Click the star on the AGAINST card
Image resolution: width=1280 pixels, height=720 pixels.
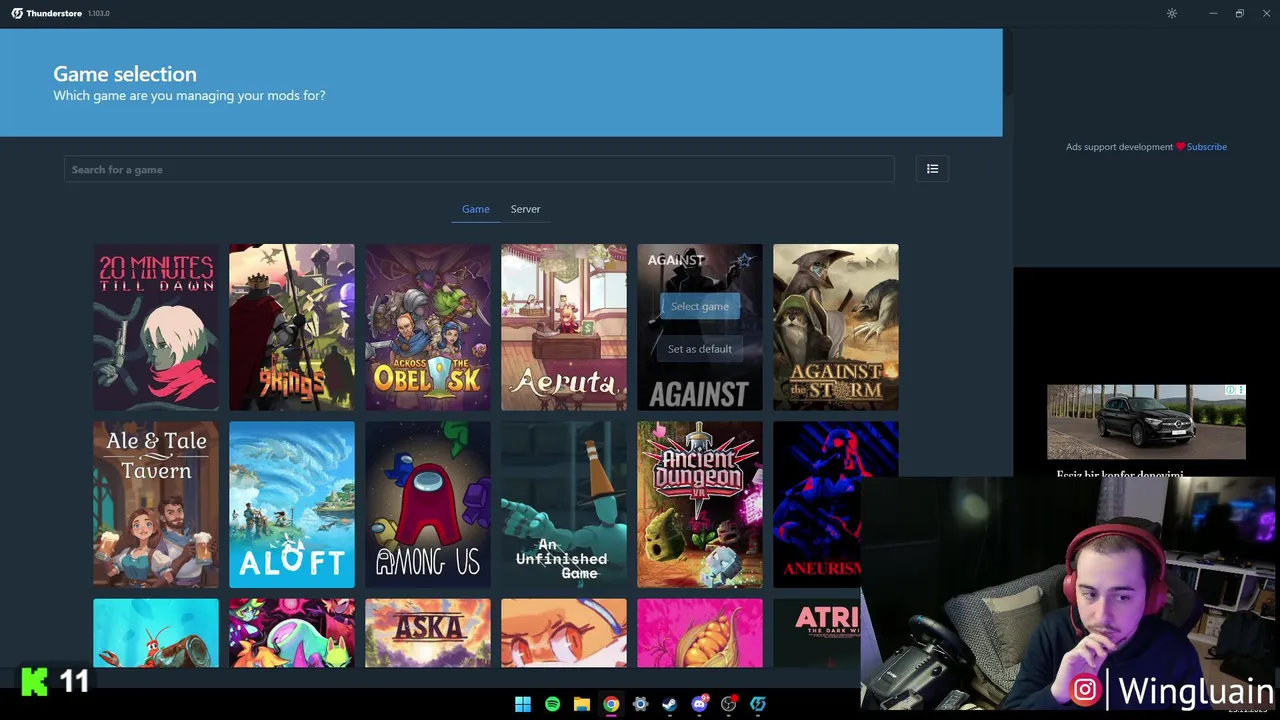tap(744, 261)
